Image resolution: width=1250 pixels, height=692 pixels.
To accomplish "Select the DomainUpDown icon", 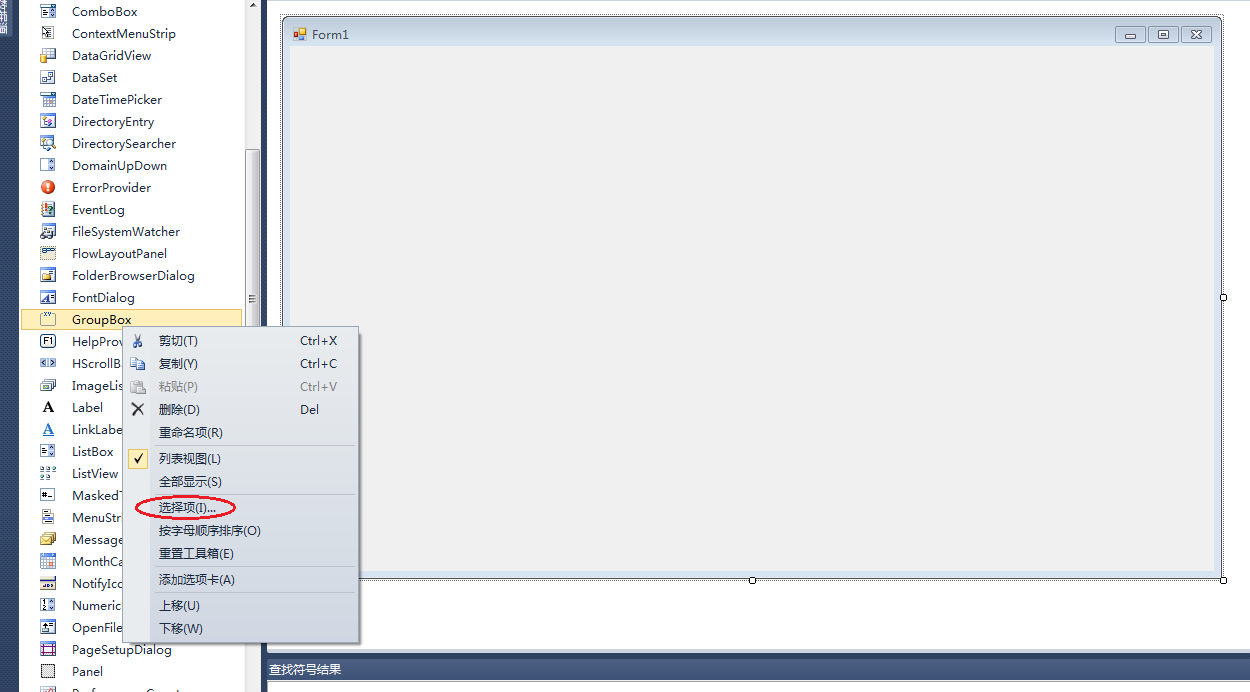I will point(48,166).
